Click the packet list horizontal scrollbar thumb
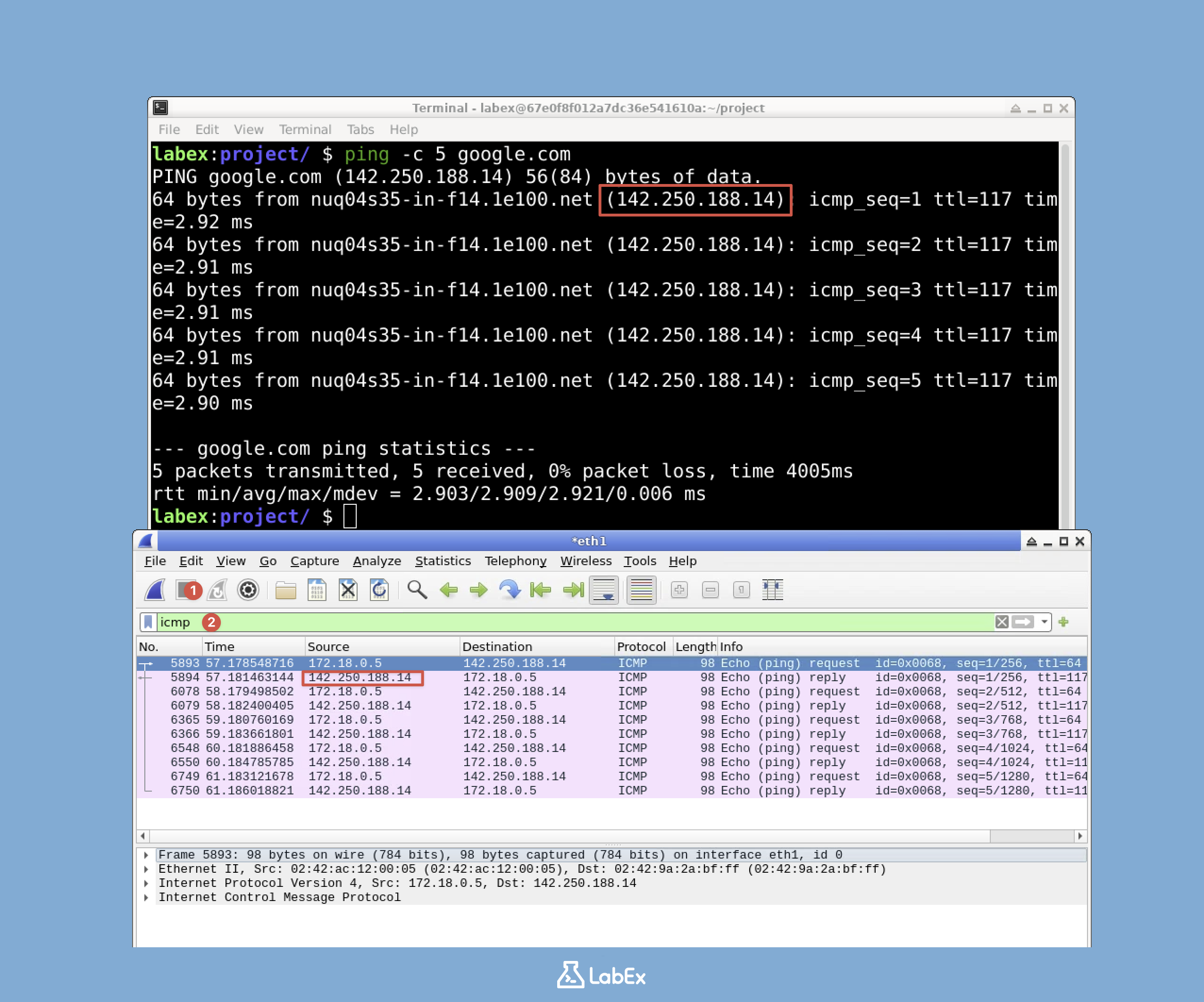Viewport: 1204px width, 1002px height. click(569, 836)
